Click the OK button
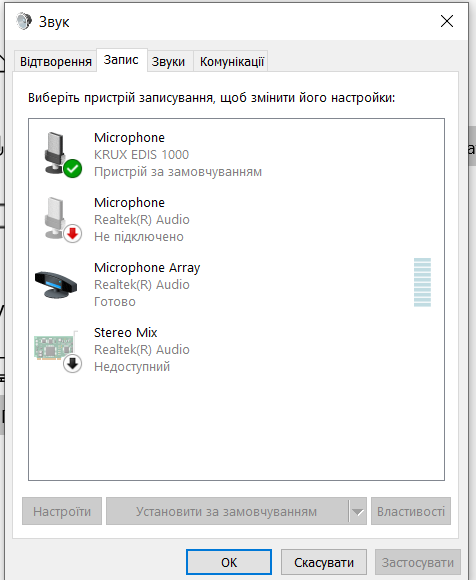 pos(229,562)
